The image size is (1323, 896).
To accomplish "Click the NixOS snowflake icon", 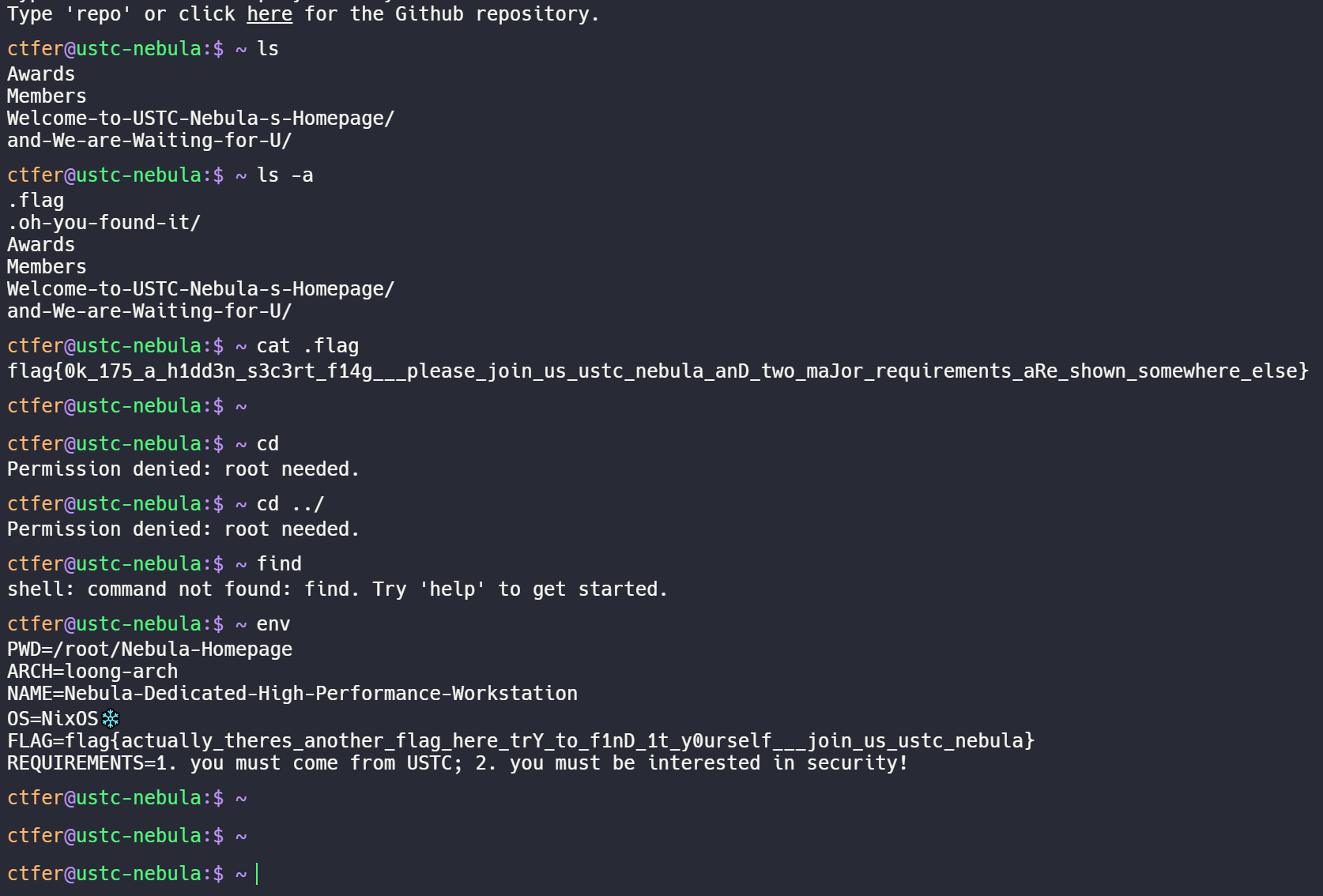I will [111, 719].
